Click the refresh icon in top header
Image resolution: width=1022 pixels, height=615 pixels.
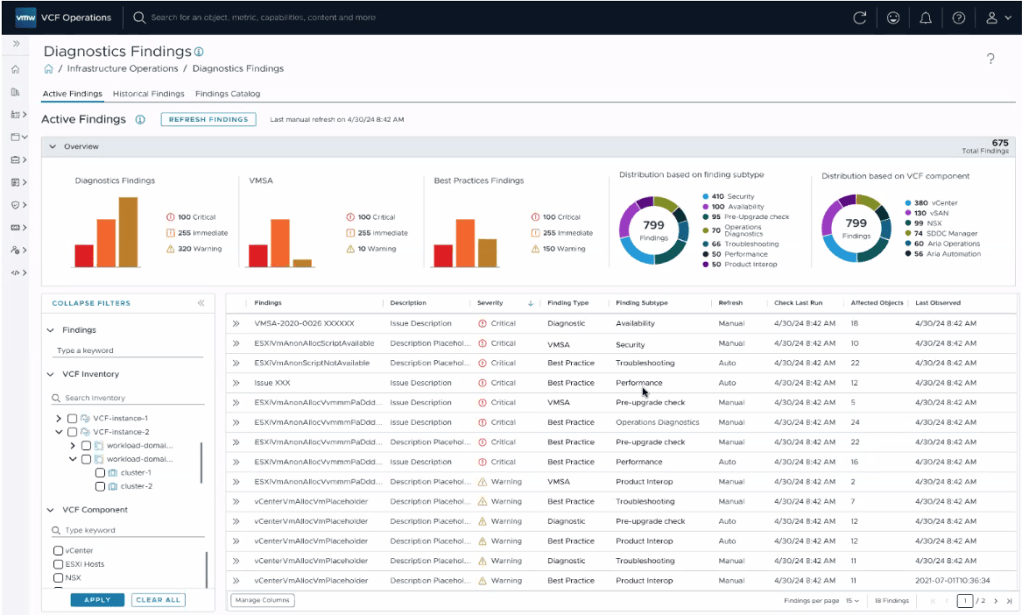click(859, 17)
